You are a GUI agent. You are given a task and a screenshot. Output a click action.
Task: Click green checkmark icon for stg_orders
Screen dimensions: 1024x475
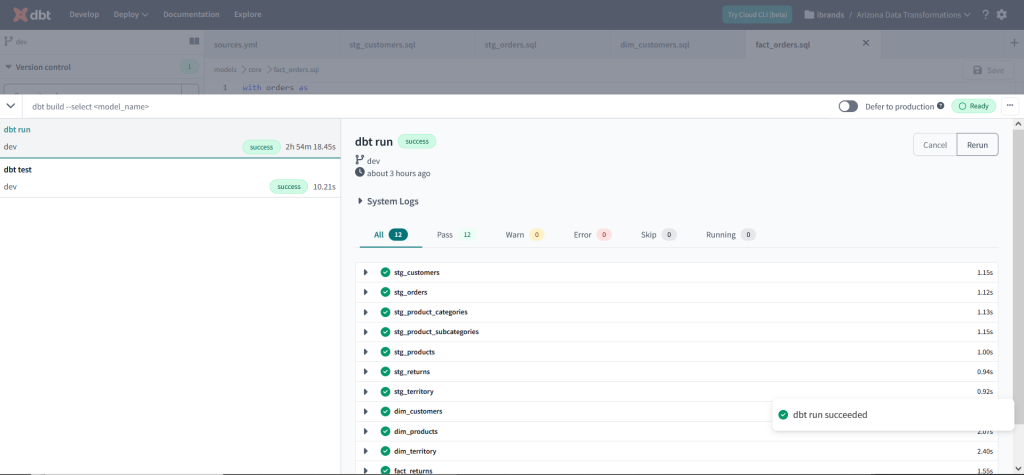coord(385,292)
